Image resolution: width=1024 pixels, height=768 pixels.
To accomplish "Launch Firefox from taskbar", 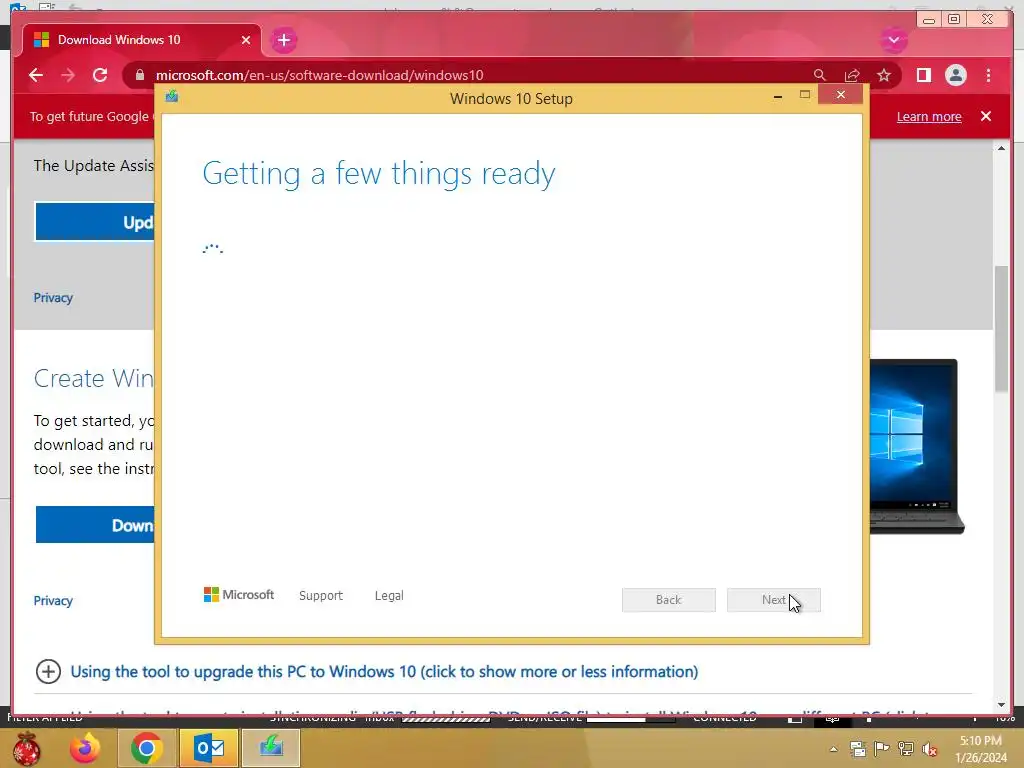I will [86, 748].
